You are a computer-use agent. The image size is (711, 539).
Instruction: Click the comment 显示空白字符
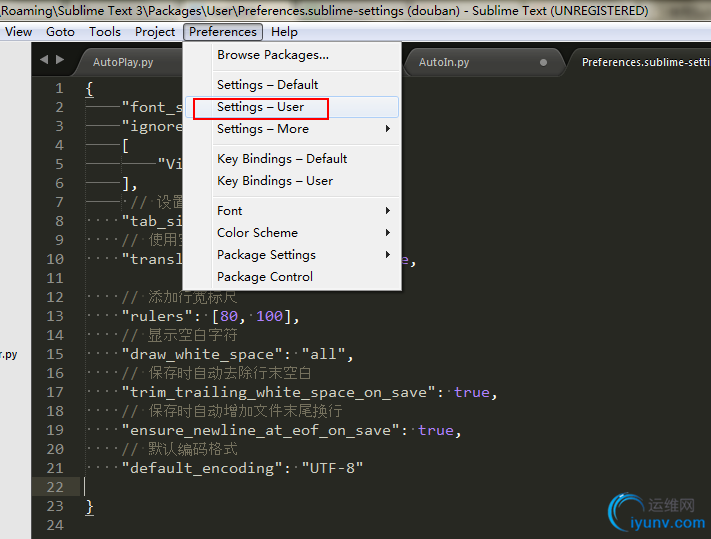(192, 335)
